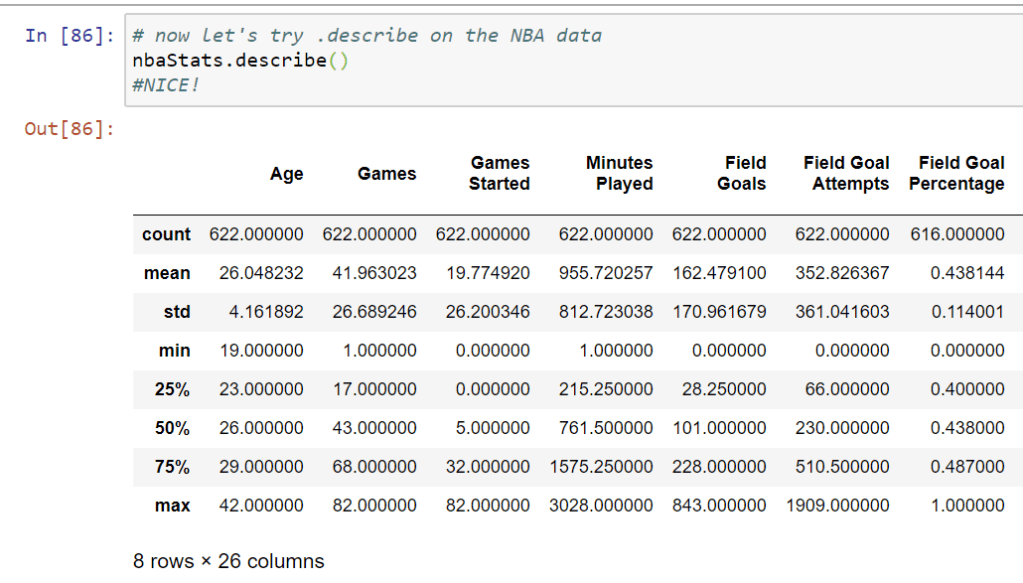The height and width of the screenshot is (583, 1023).
Task: Click the max Minutes Played value 3028.000000
Action: pyautogui.click(x=601, y=506)
